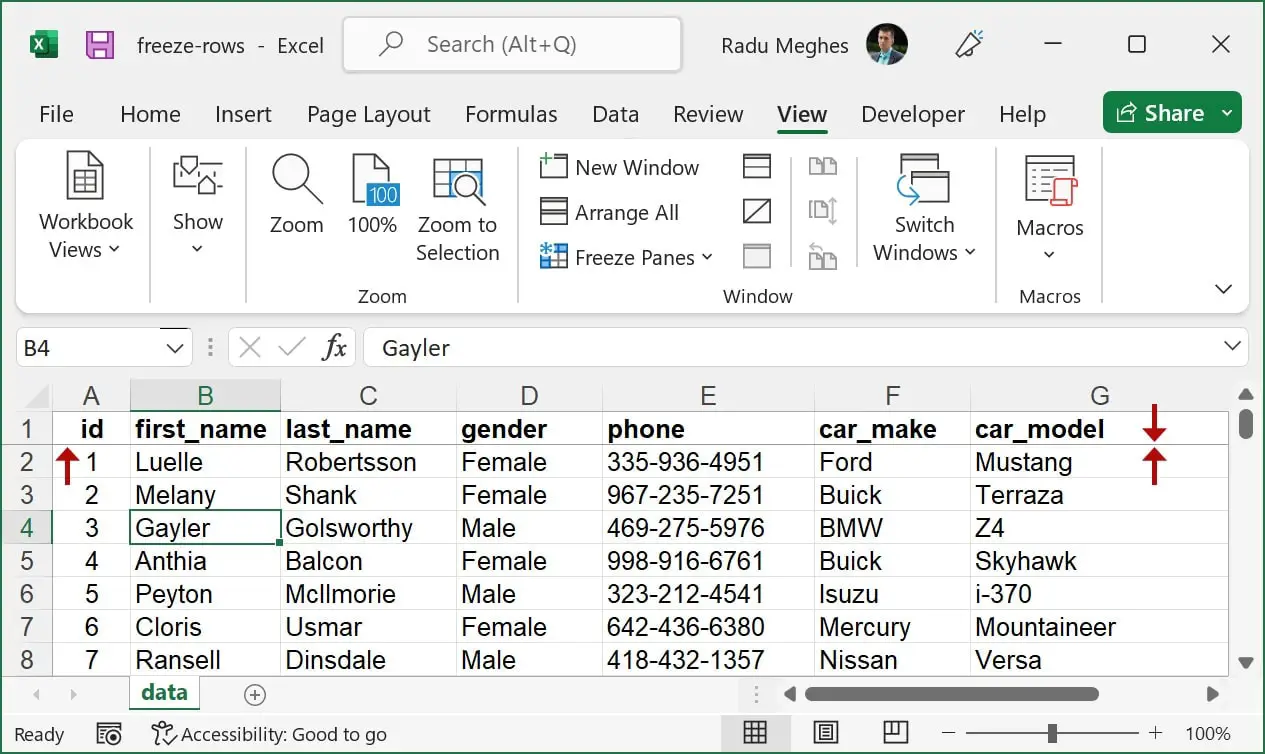Toggle View Side by Side
The height and width of the screenshot is (754, 1265).
coord(823,166)
